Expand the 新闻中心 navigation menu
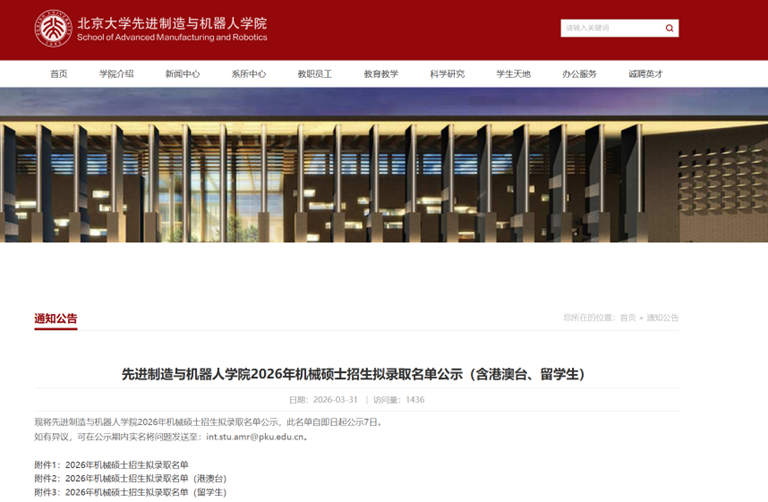The height and width of the screenshot is (502, 768). pos(182,74)
